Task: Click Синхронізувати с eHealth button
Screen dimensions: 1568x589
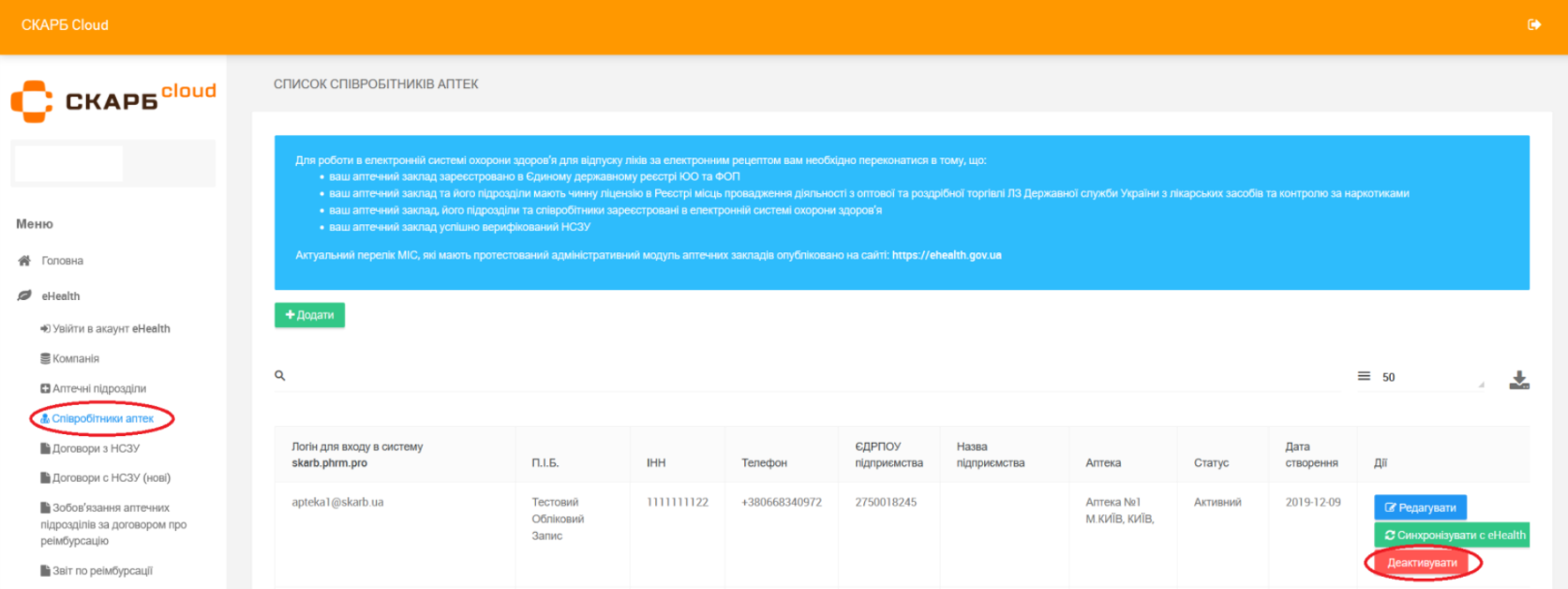Action: [1452, 535]
